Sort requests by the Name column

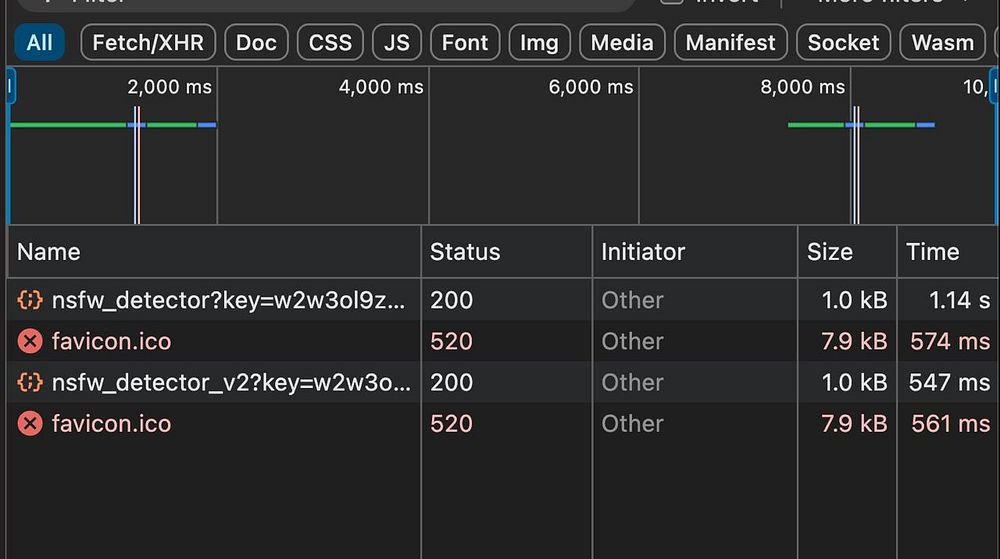49,252
